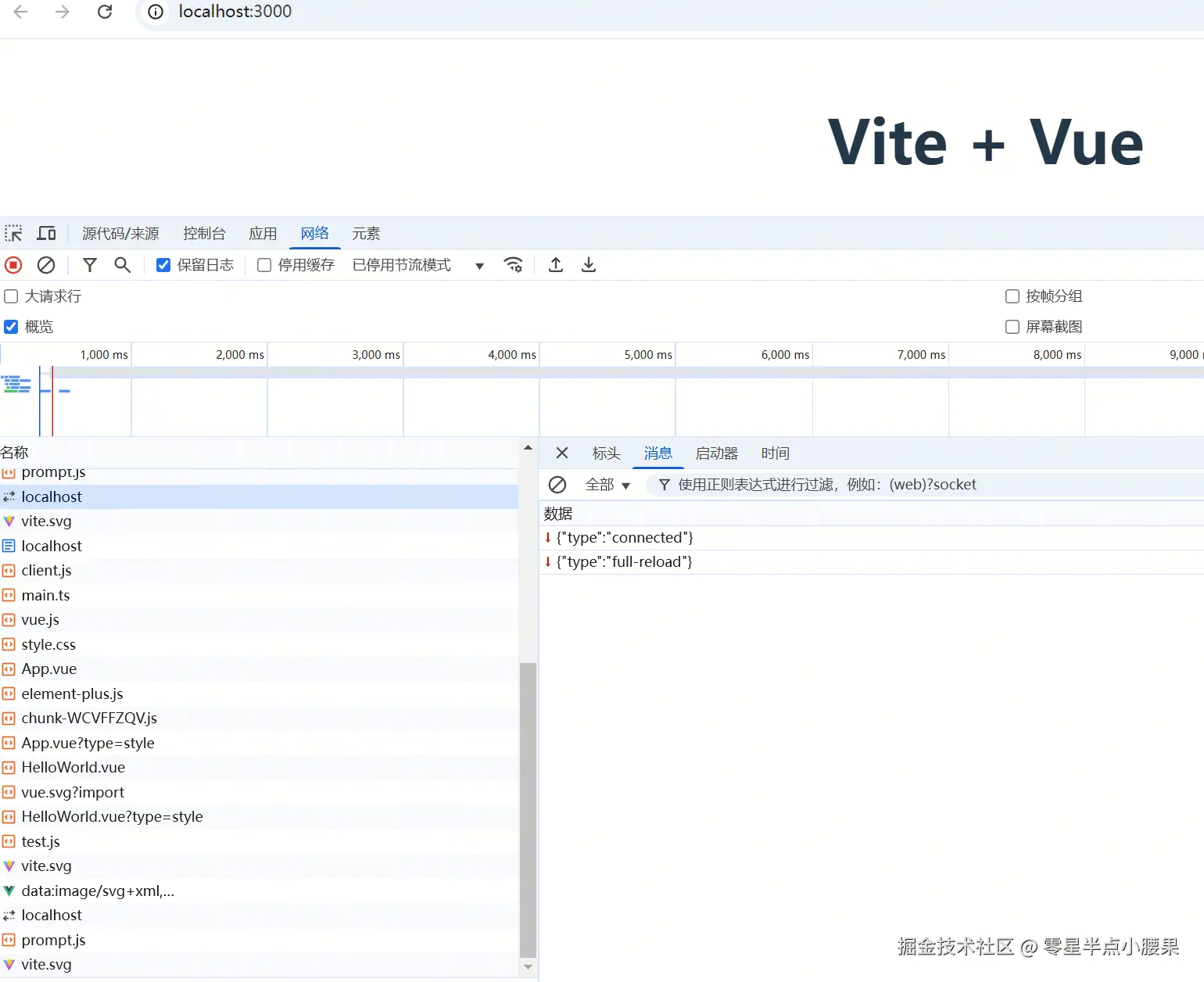Close the request details panel
This screenshot has height=982, width=1204.
pyautogui.click(x=562, y=453)
